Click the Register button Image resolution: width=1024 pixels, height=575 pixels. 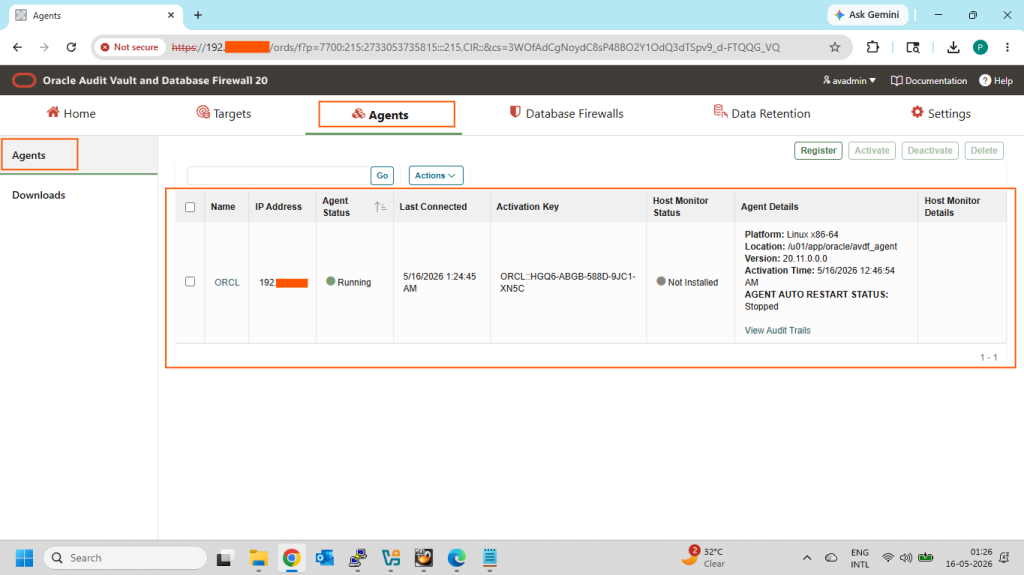tap(818, 150)
